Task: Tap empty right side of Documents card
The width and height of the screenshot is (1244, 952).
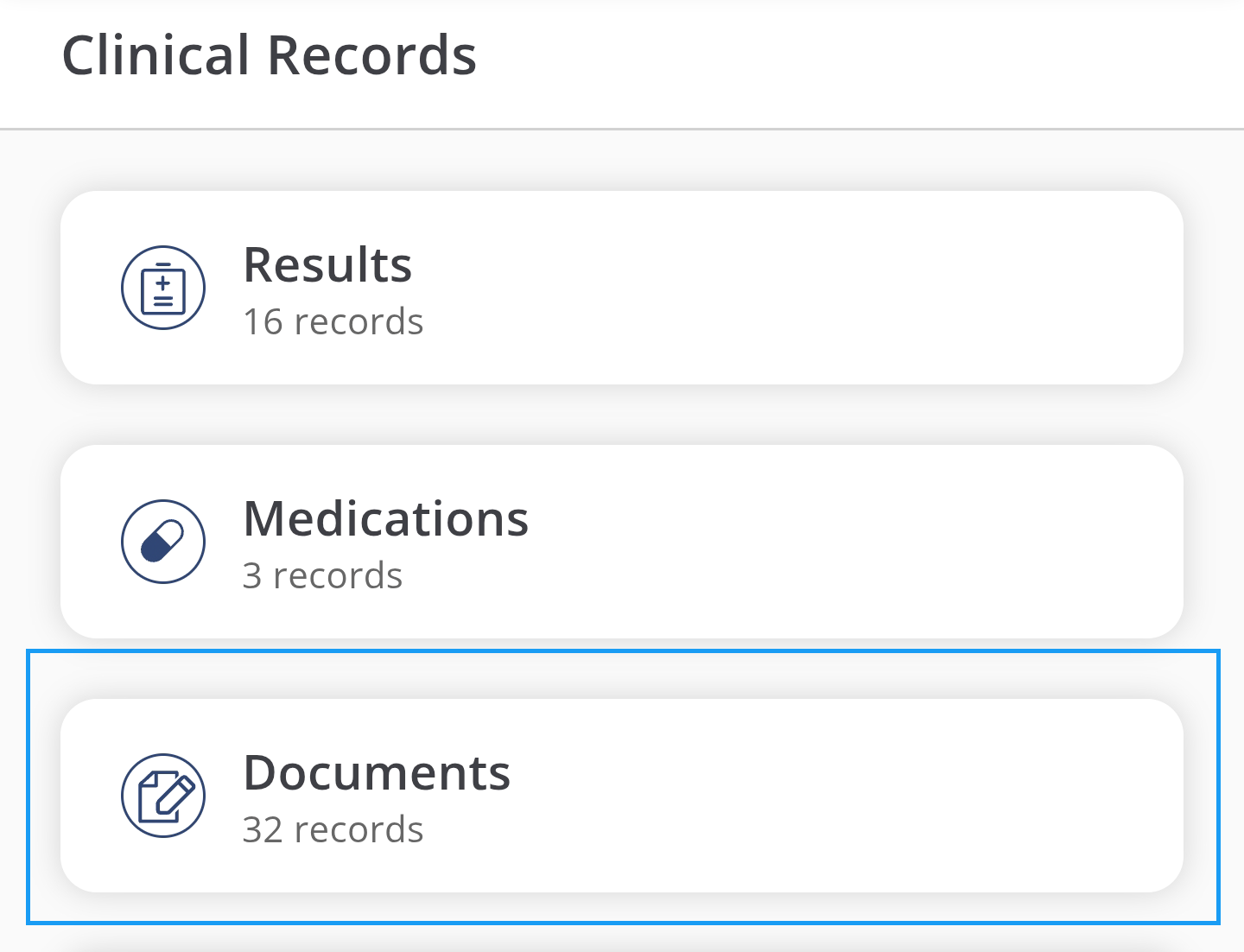Action: pos(950,796)
